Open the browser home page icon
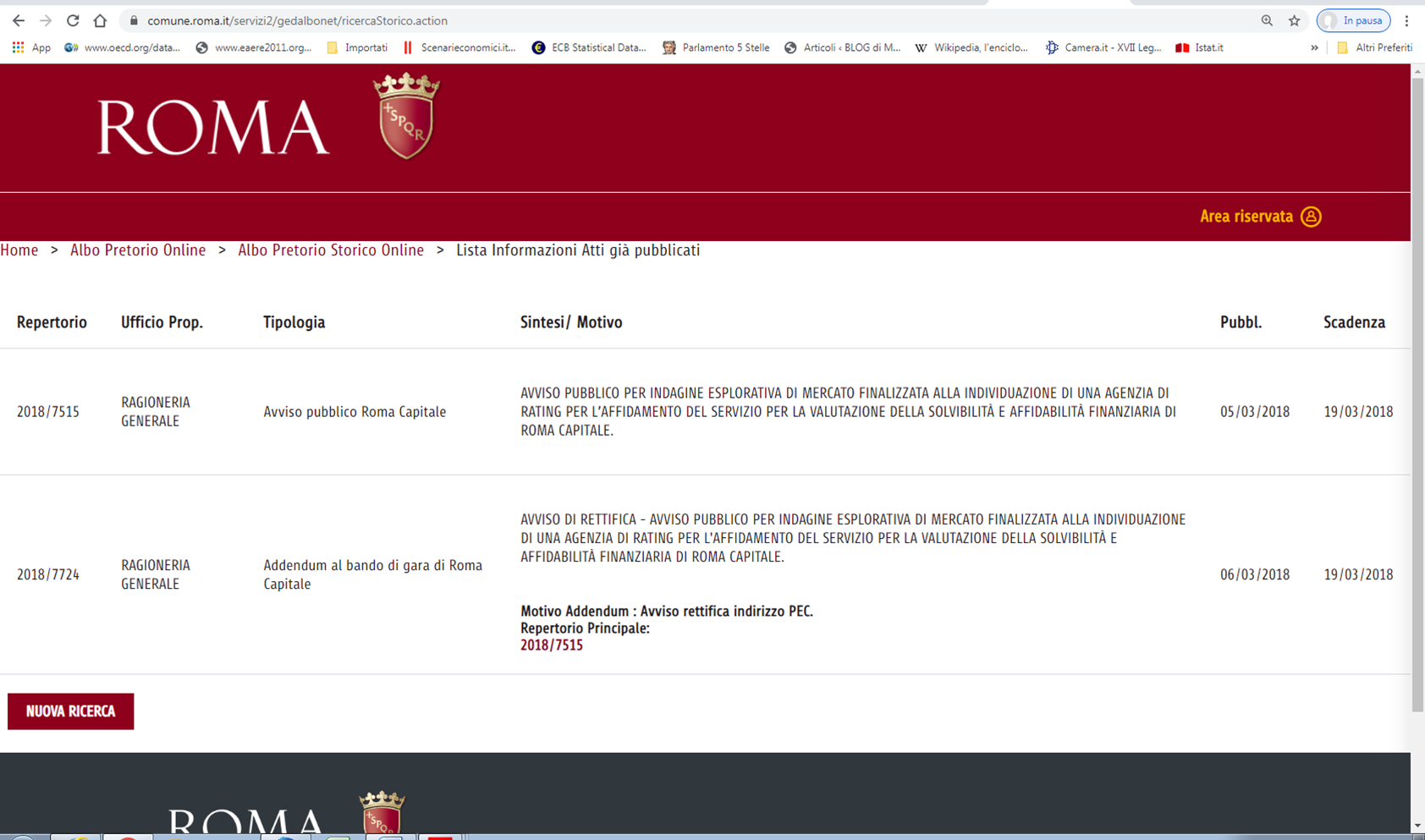Screen dimensions: 1425x840 [100, 20]
